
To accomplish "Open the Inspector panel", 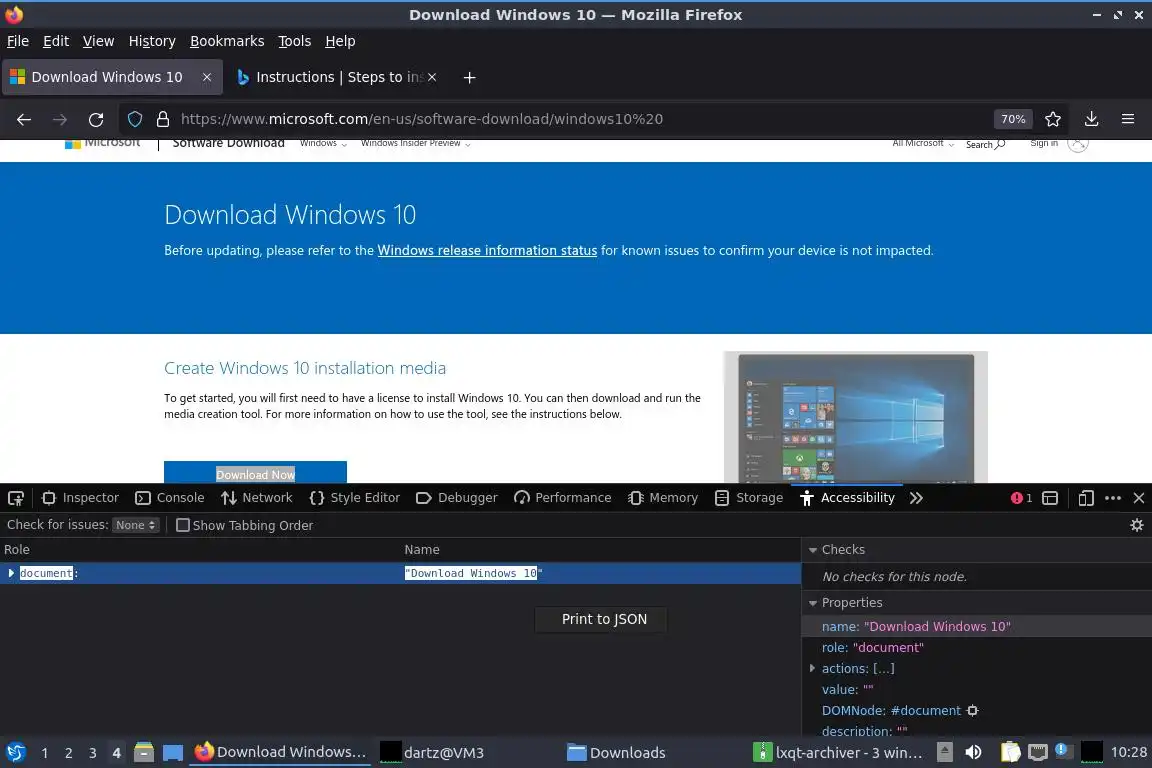I will pos(80,498).
